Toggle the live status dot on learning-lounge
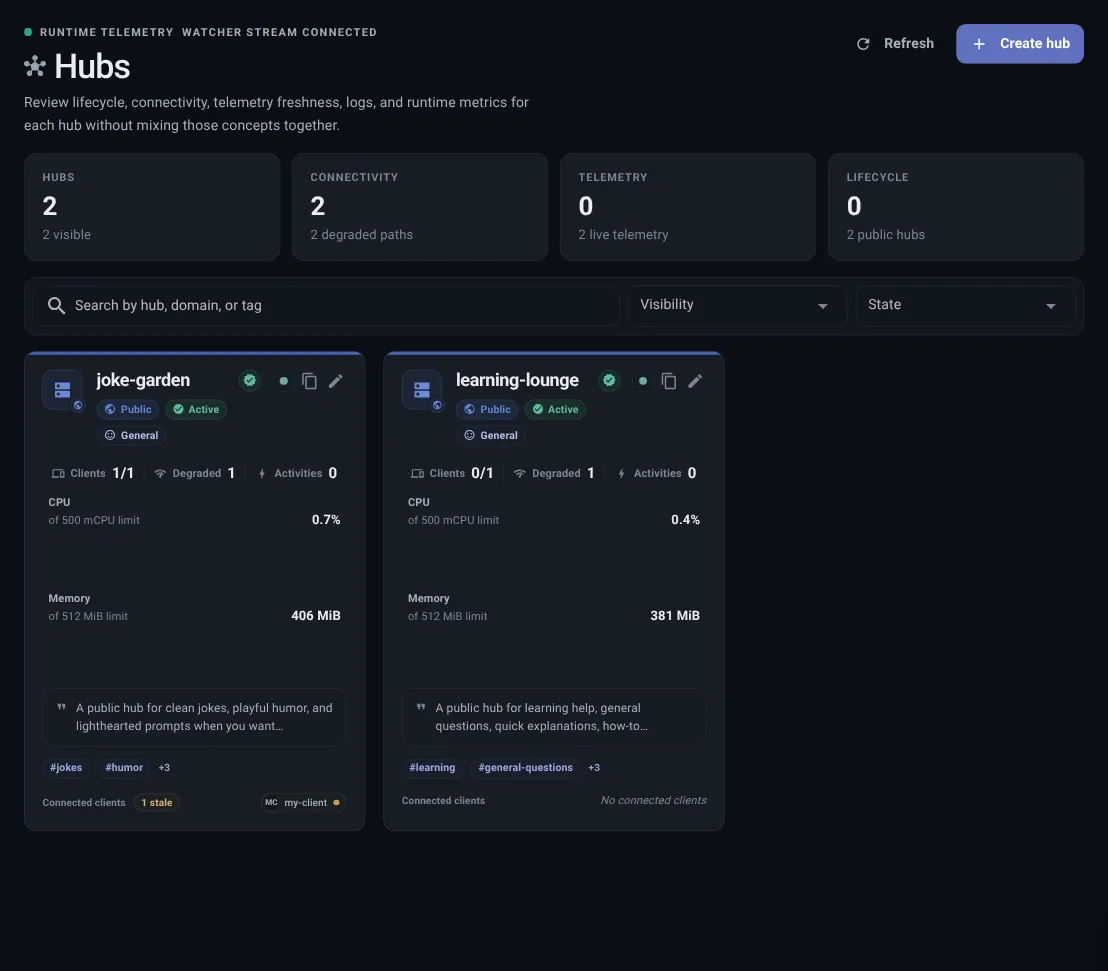This screenshot has width=1108, height=971. click(642, 380)
